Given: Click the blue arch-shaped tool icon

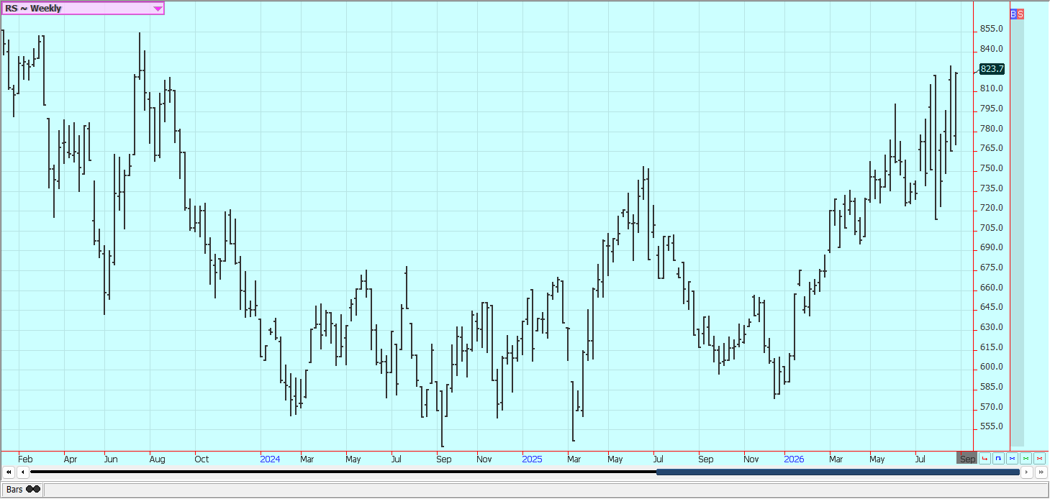Looking at the screenshot, I should coord(998,459).
